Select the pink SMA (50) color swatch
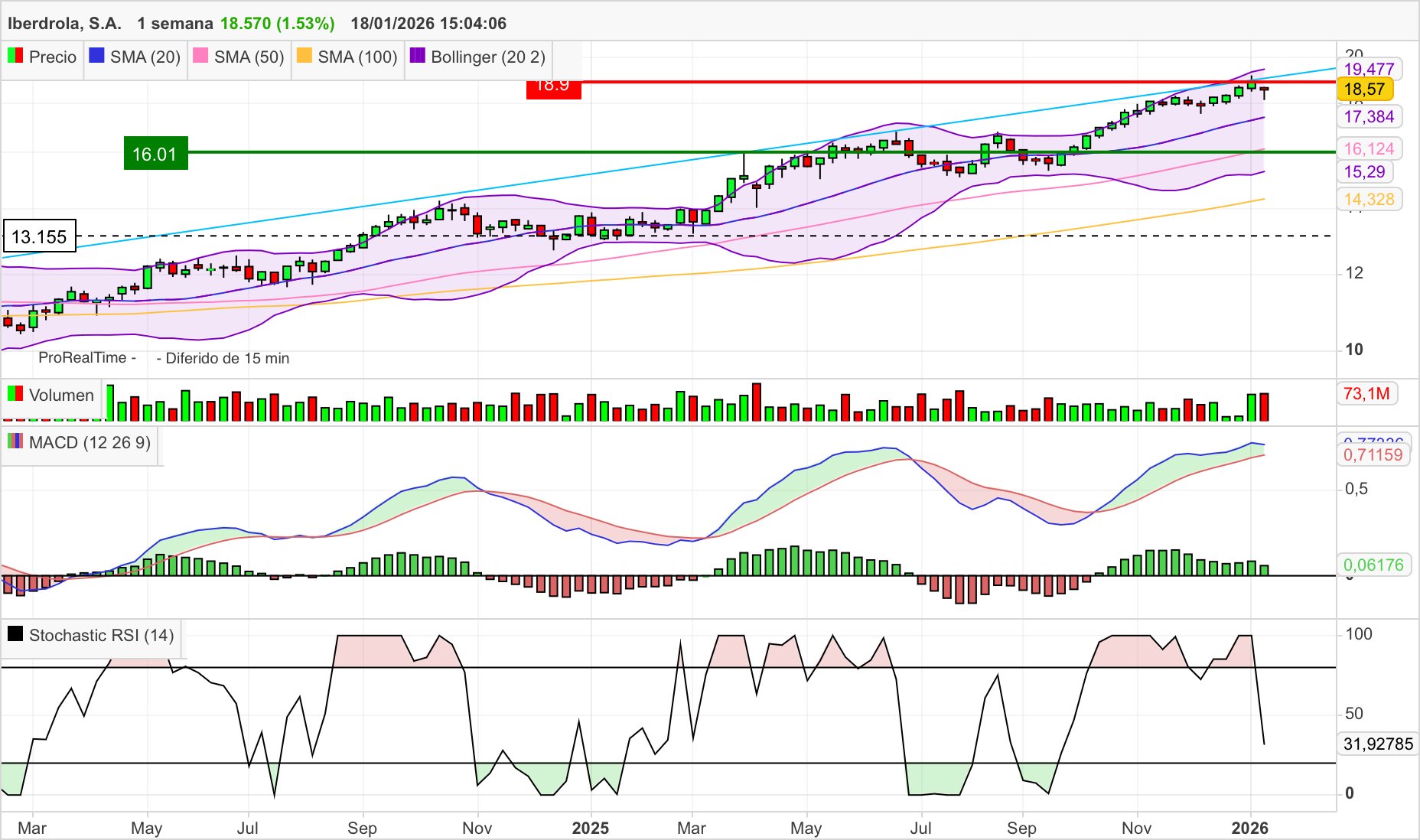The width and height of the screenshot is (1420, 840). tap(200, 56)
